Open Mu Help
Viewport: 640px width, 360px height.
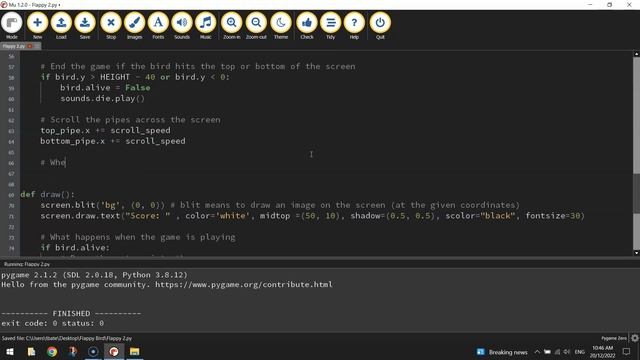click(354, 26)
